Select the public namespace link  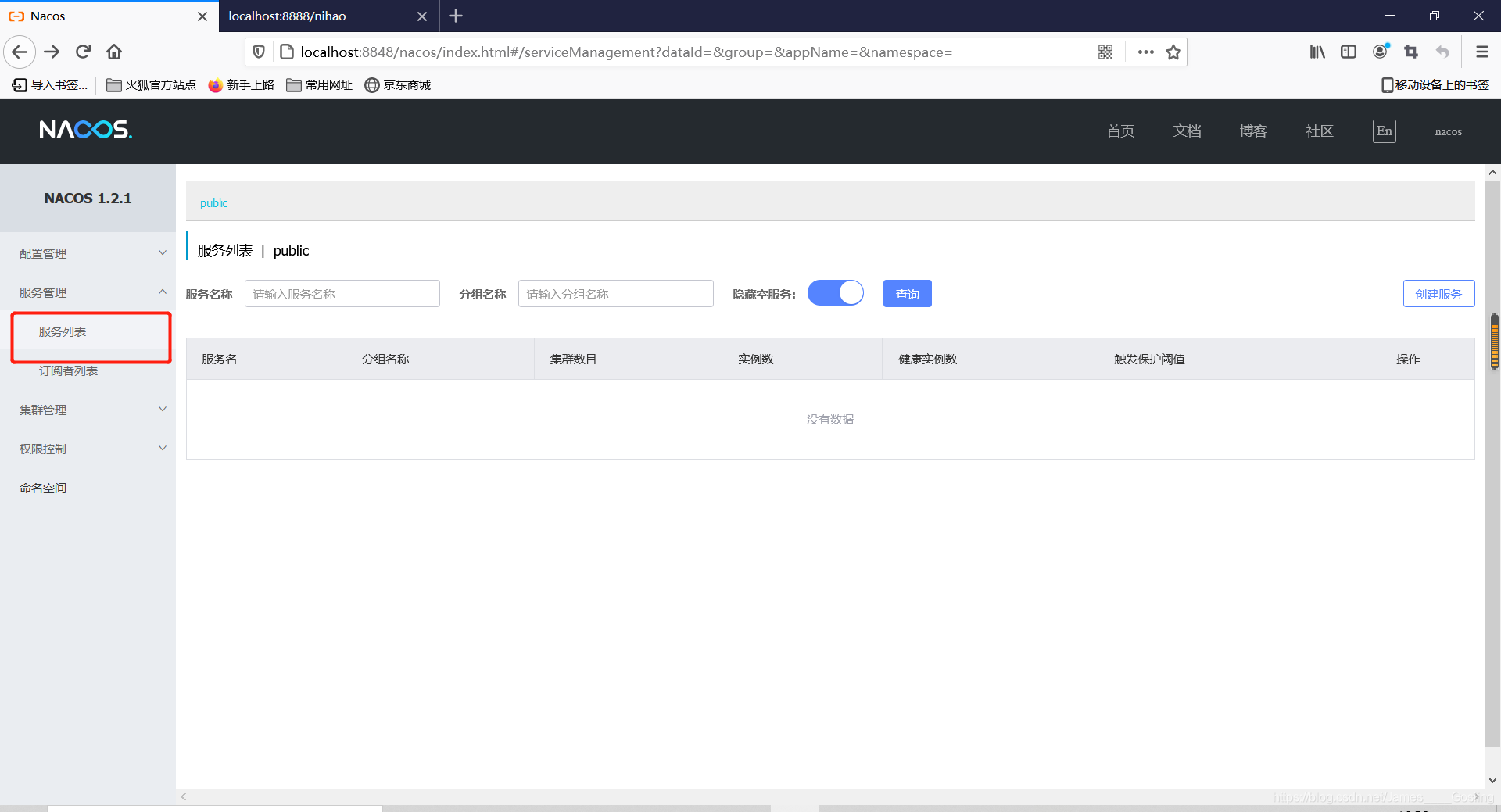pyautogui.click(x=213, y=203)
